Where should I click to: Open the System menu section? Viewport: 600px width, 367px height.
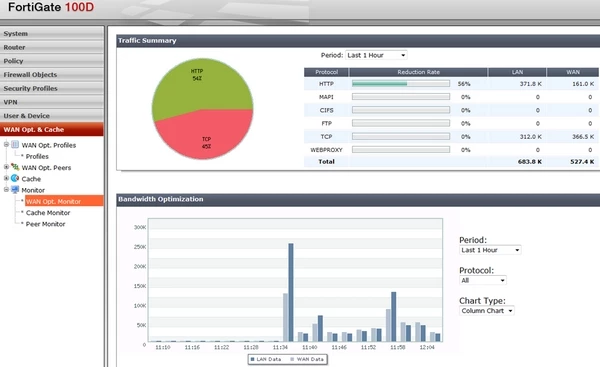[52, 33]
